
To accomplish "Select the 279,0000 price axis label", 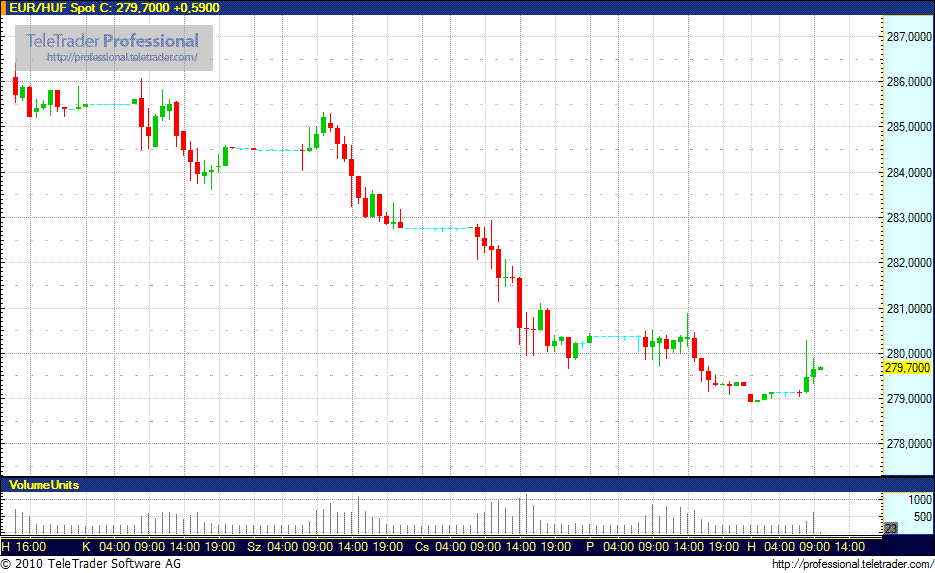I will click(909, 398).
